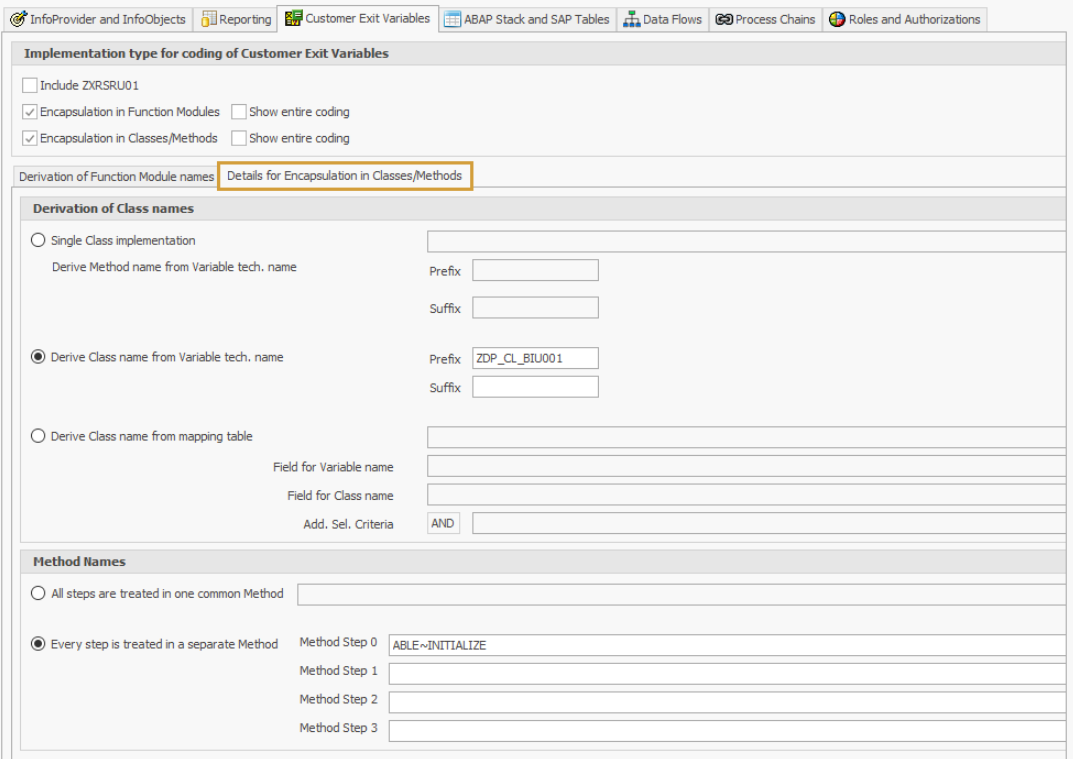Click the Data Flows tab icon

631,19
